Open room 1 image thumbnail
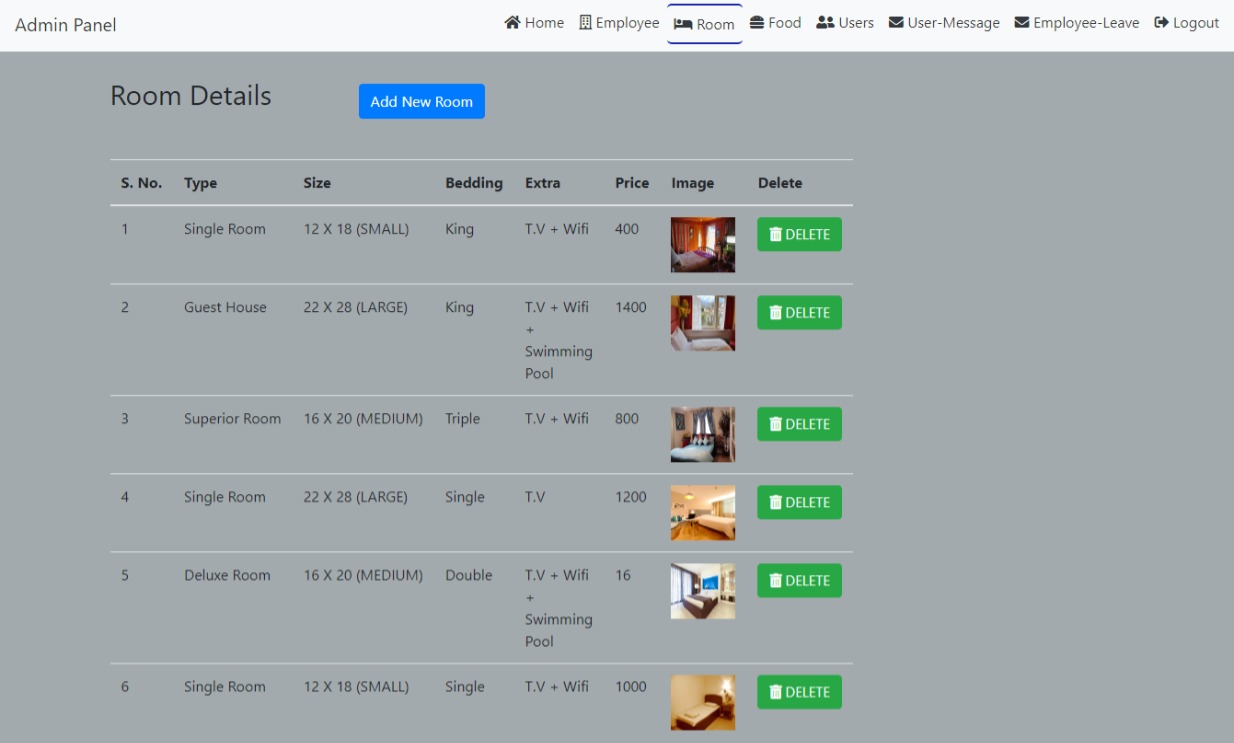 [703, 245]
